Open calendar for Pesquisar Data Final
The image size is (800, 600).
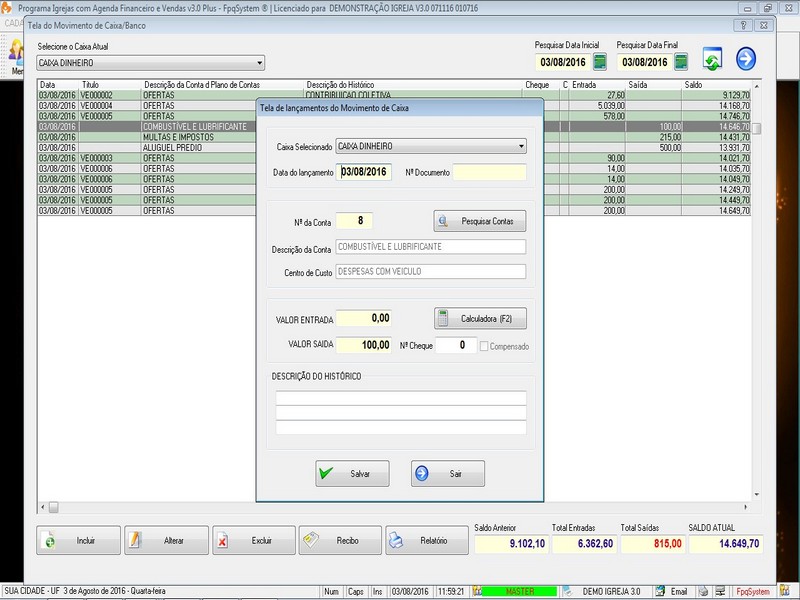[x=681, y=62]
